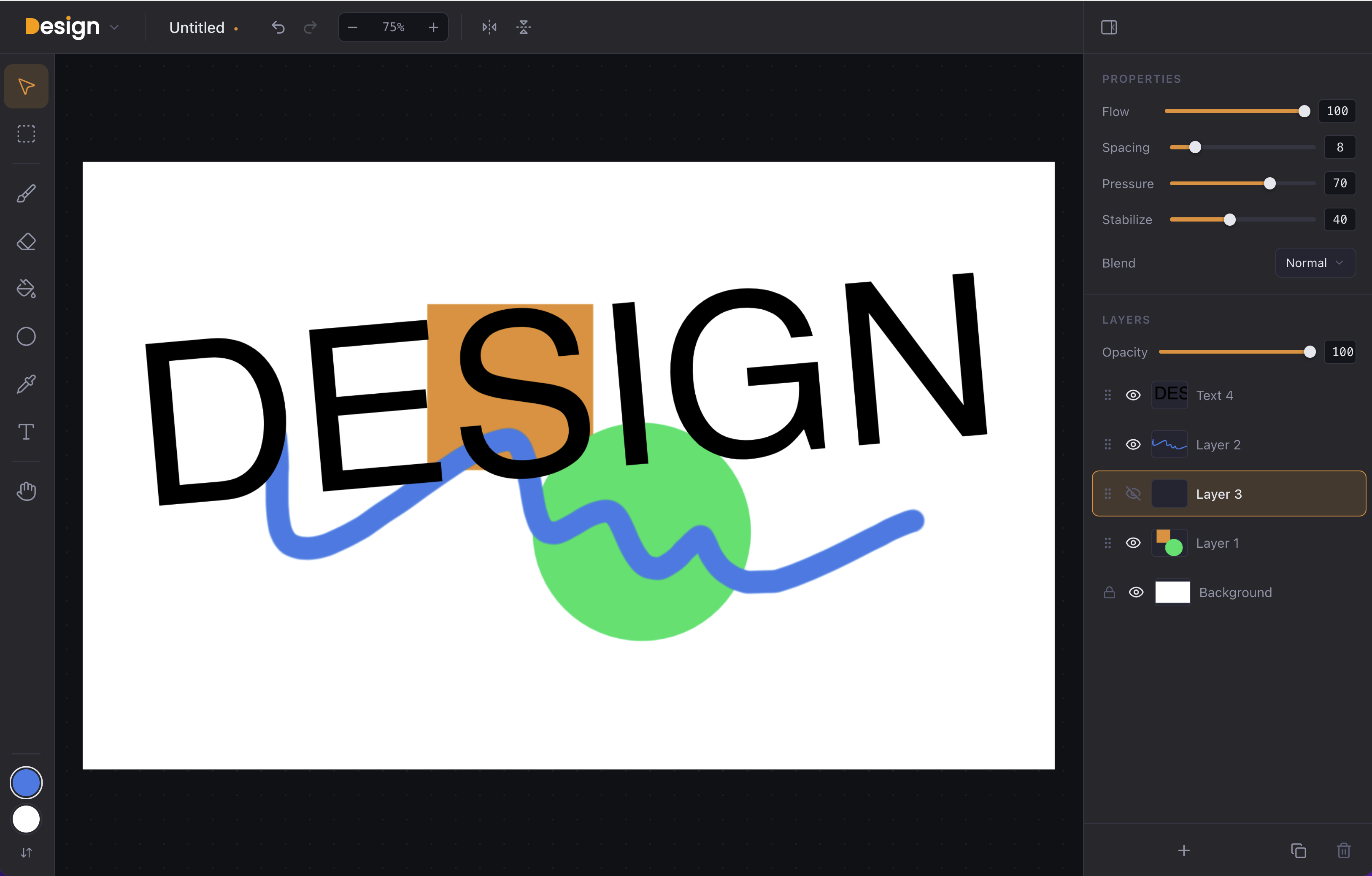Click the 75% zoom level value
This screenshot has height=876, width=1372.
(x=393, y=27)
